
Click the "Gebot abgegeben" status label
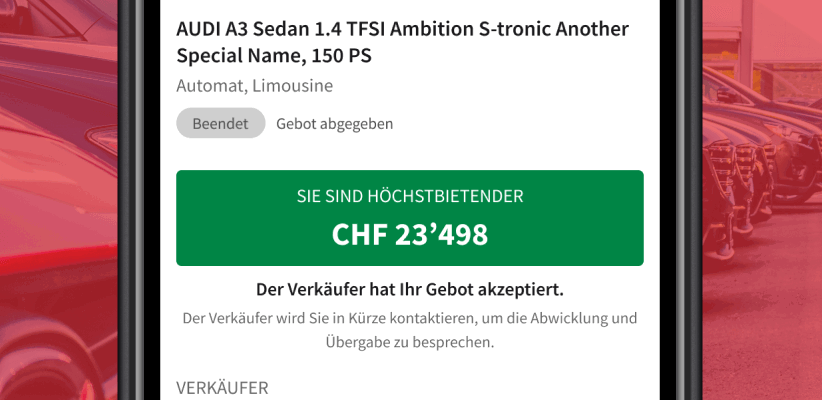pyautogui.click(x=335, y=124)
